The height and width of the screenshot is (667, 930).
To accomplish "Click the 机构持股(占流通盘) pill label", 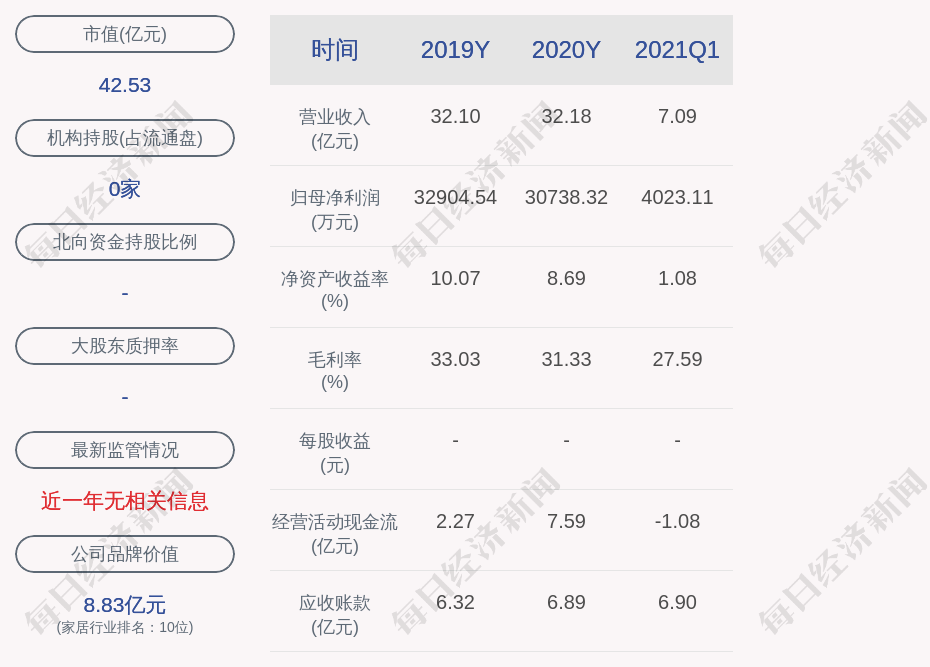I will point(125,138).
